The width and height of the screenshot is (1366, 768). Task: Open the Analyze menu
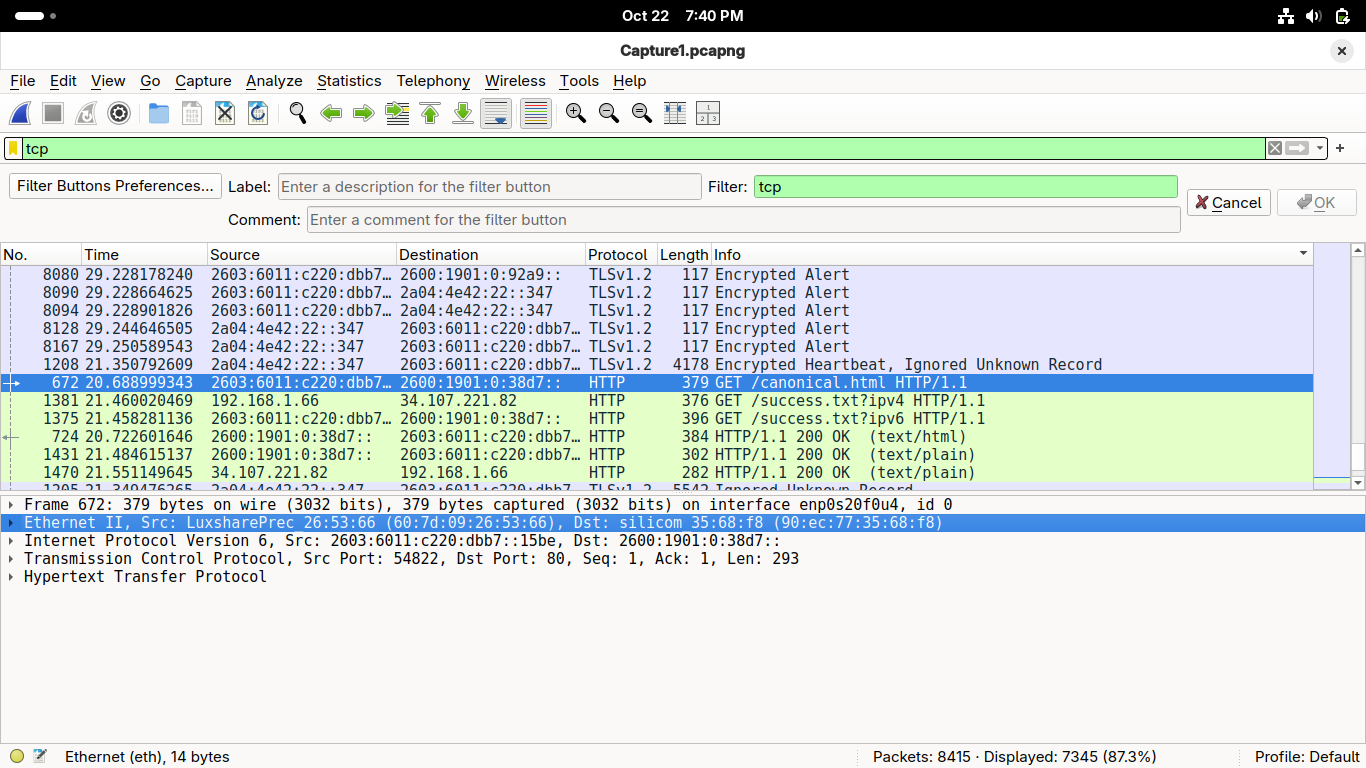coord(274,81)
